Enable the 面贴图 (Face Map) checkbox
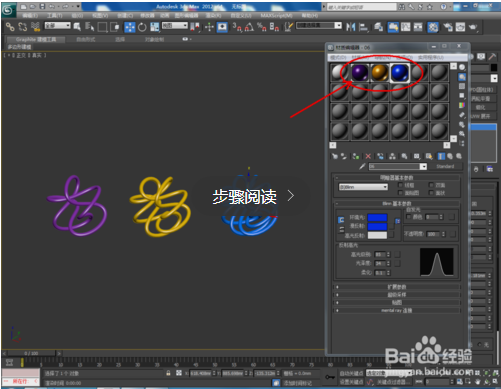 pos(400,193)
